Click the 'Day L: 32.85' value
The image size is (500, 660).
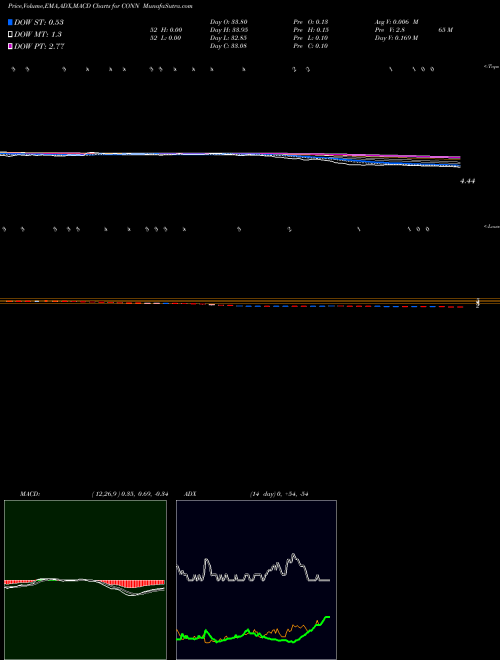tap(228, 38)
